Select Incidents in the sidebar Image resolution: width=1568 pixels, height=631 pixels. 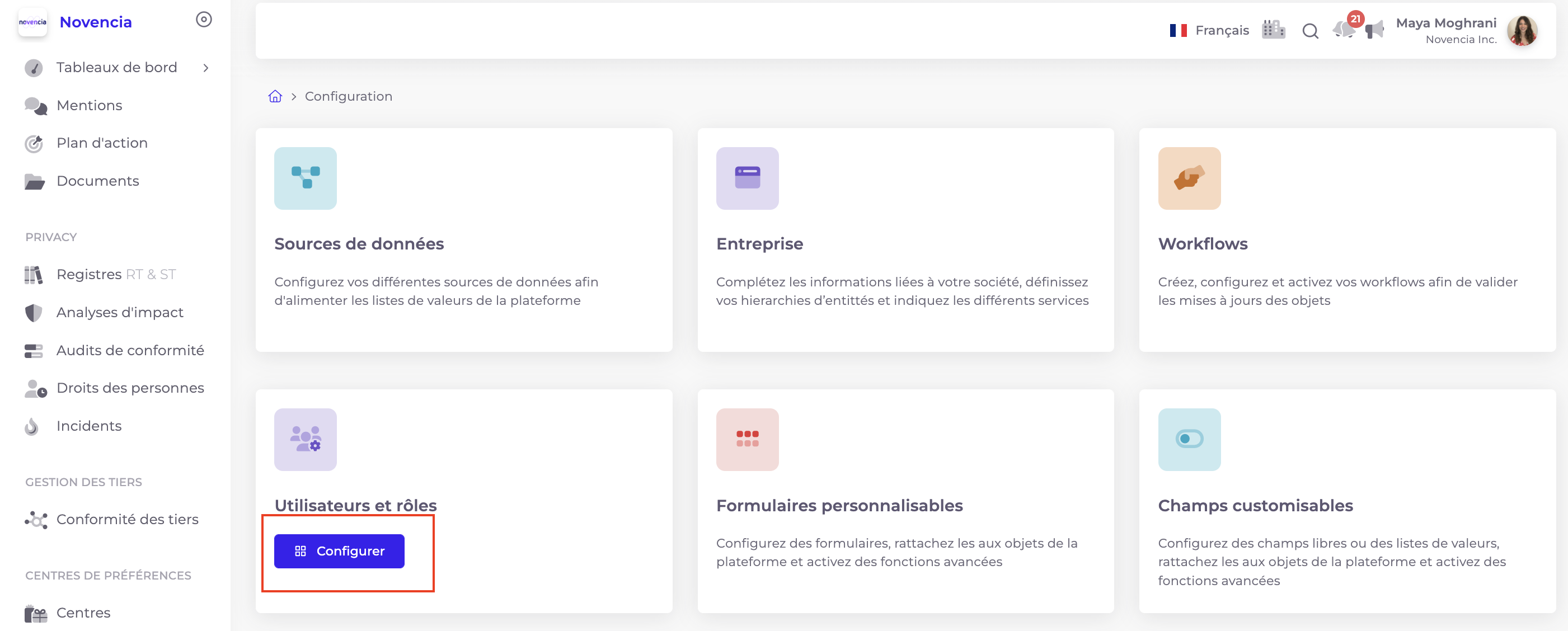point(89,426)
